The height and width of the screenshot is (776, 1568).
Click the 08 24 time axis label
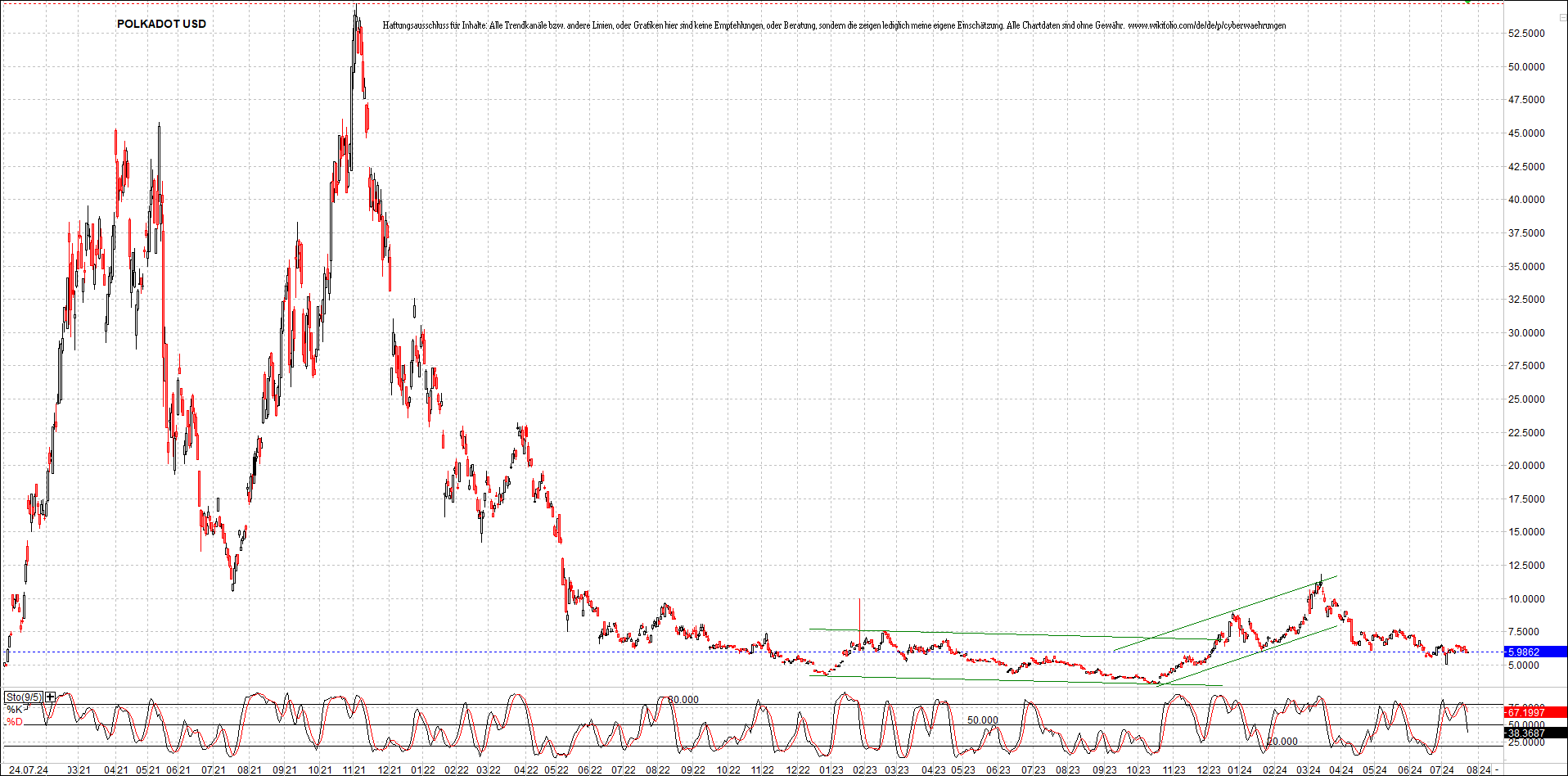(x=1478, y=770)
